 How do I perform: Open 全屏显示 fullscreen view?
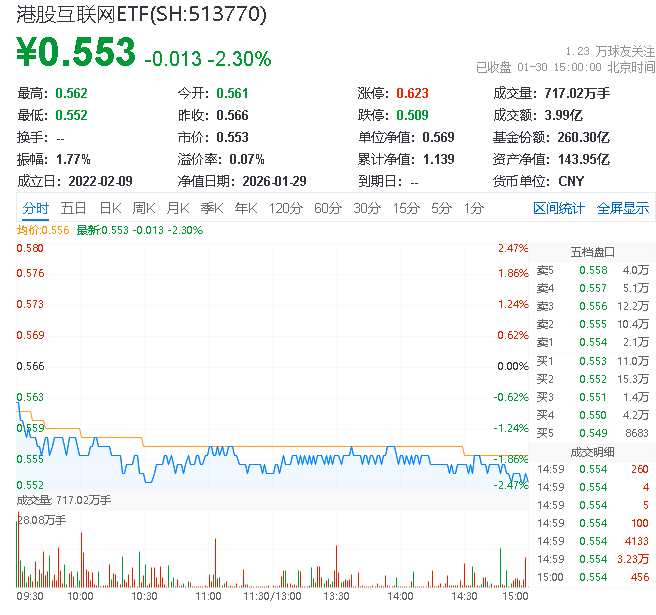pos(623,208)
